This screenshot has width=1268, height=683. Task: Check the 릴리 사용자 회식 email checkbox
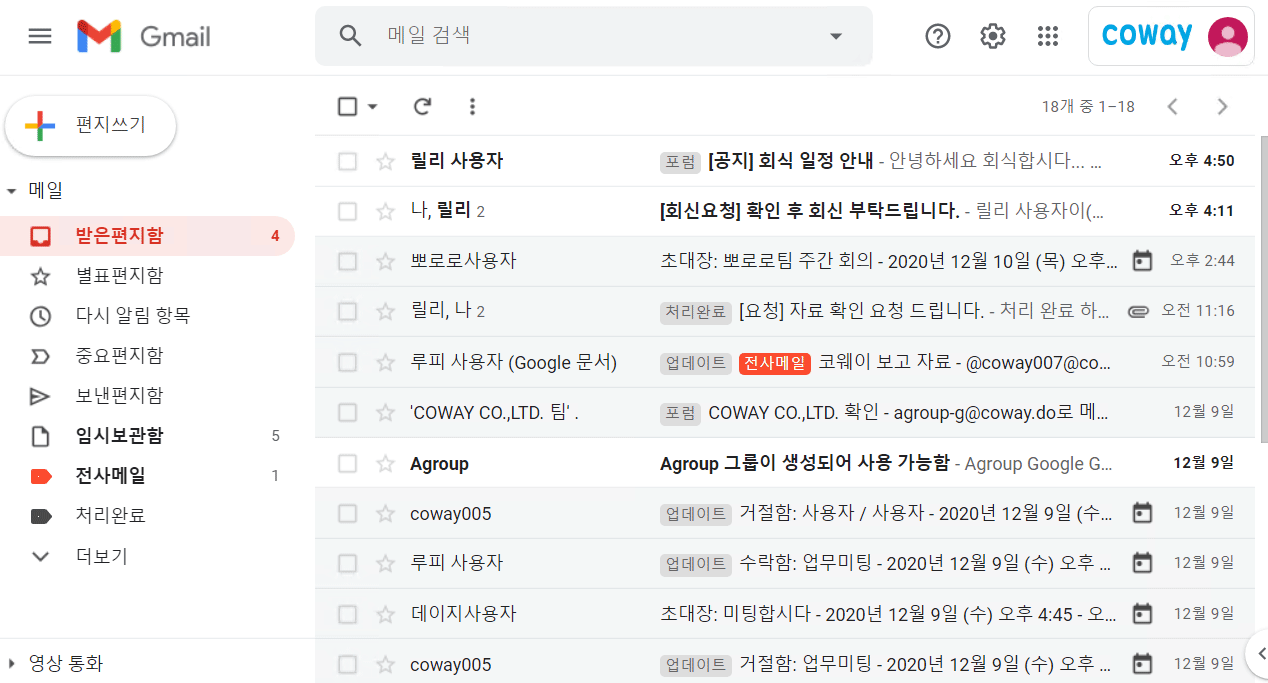(347, 161)
